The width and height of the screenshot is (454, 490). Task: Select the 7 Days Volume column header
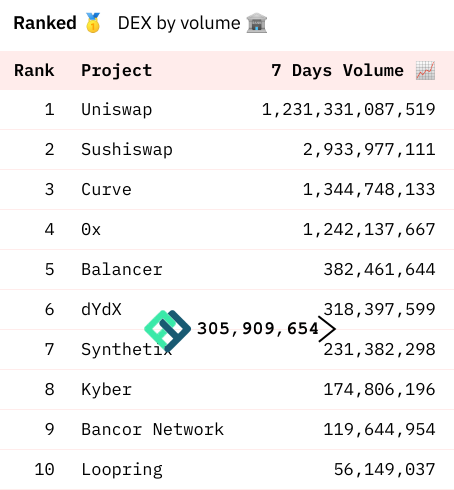pyautogui.click(x=337, y=70)
